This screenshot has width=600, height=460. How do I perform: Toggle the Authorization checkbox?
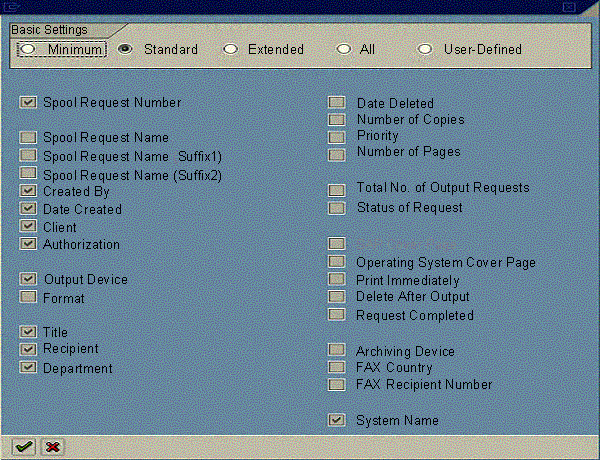point(28,244)
